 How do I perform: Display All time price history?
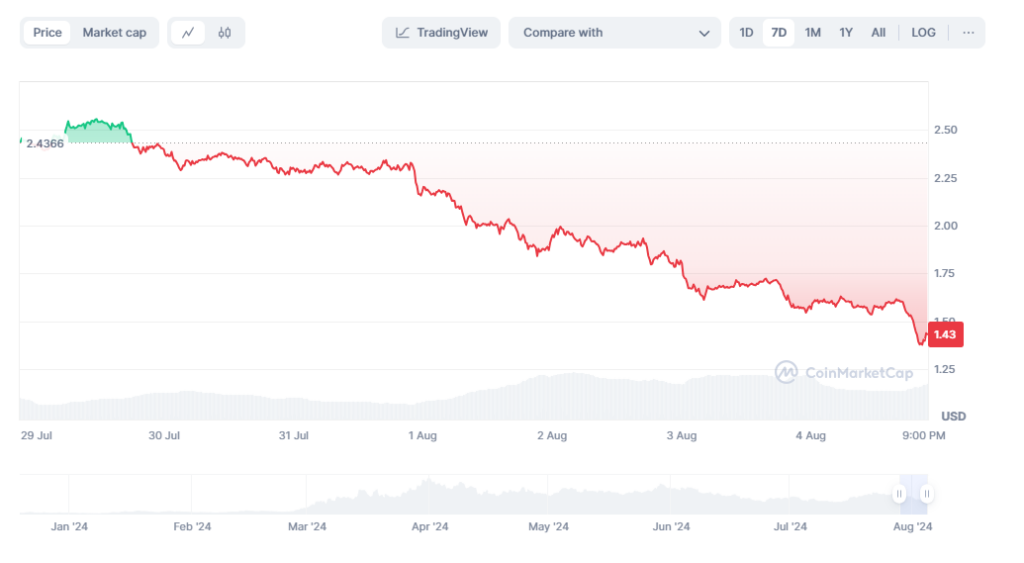tap(878, 33)
